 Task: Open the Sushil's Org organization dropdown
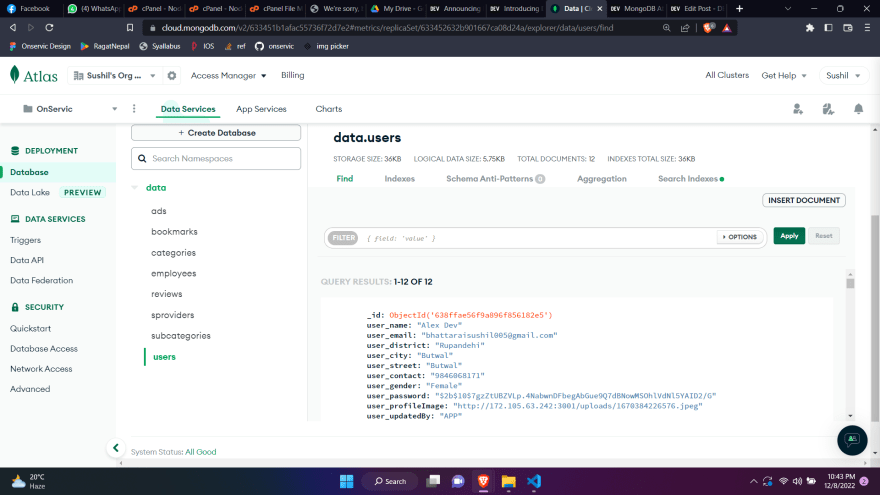pyautogui.click(x=114, y=75)
